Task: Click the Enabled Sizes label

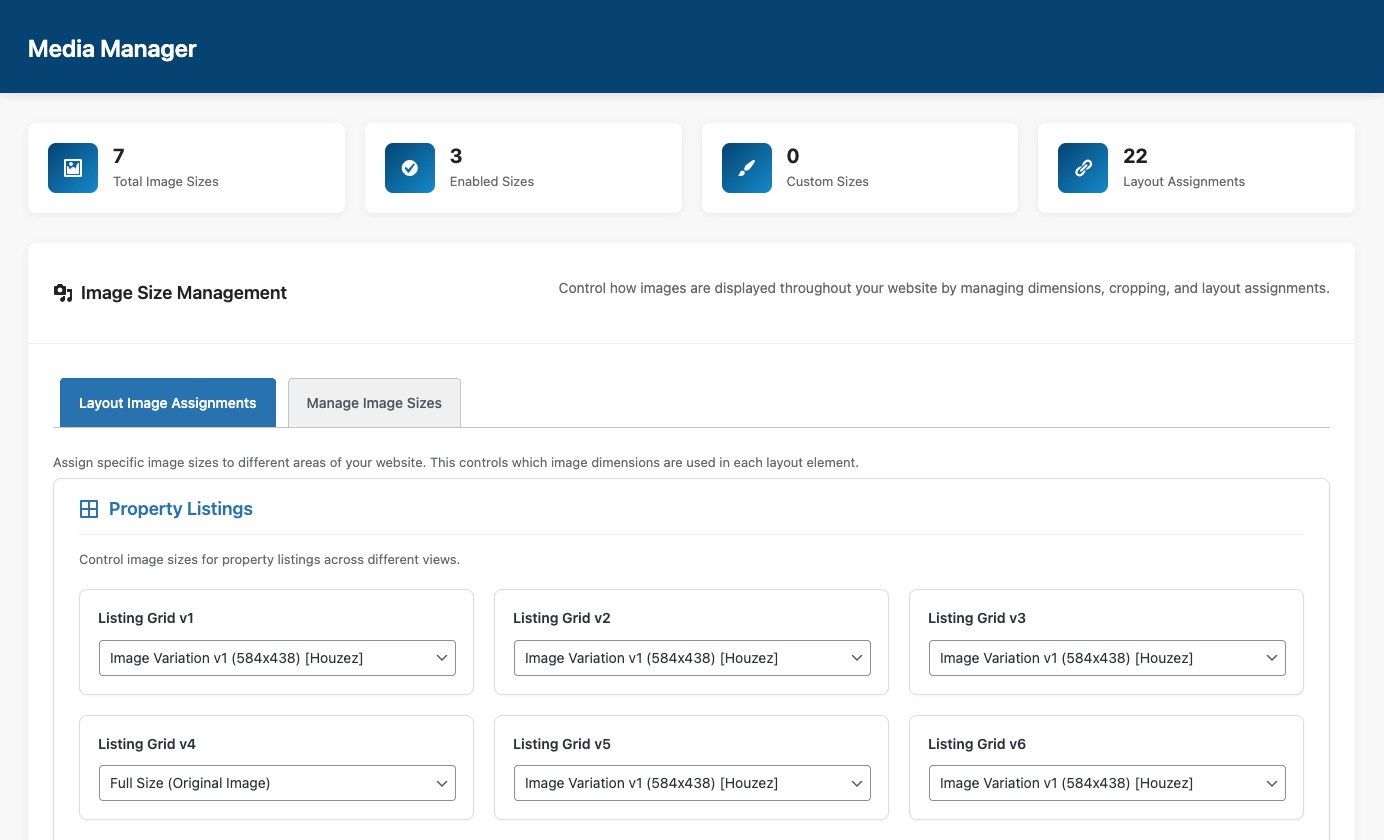Action: (492, 182)
